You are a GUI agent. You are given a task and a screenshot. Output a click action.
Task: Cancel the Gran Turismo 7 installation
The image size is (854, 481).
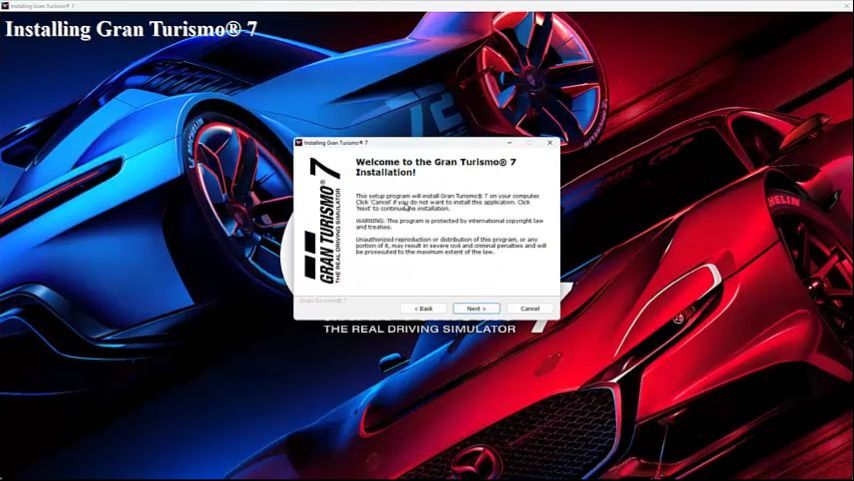[529, 308]
